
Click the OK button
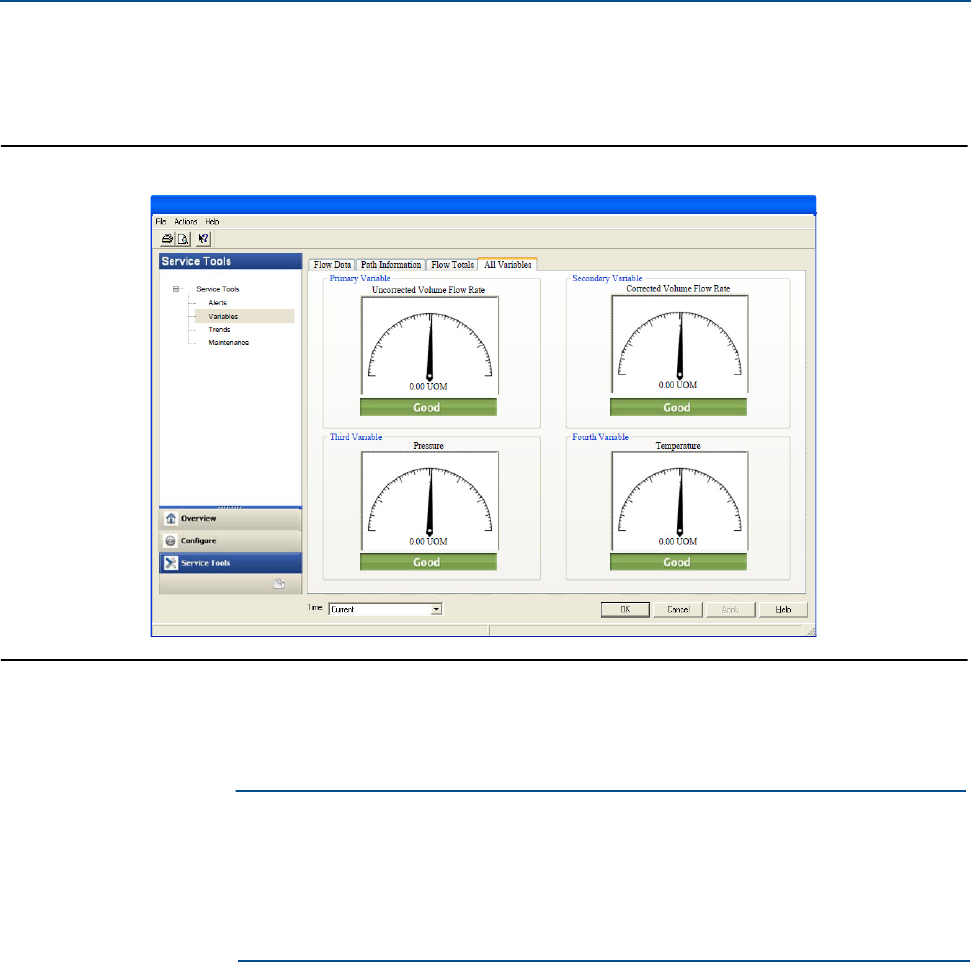click(x=625, y=610)
